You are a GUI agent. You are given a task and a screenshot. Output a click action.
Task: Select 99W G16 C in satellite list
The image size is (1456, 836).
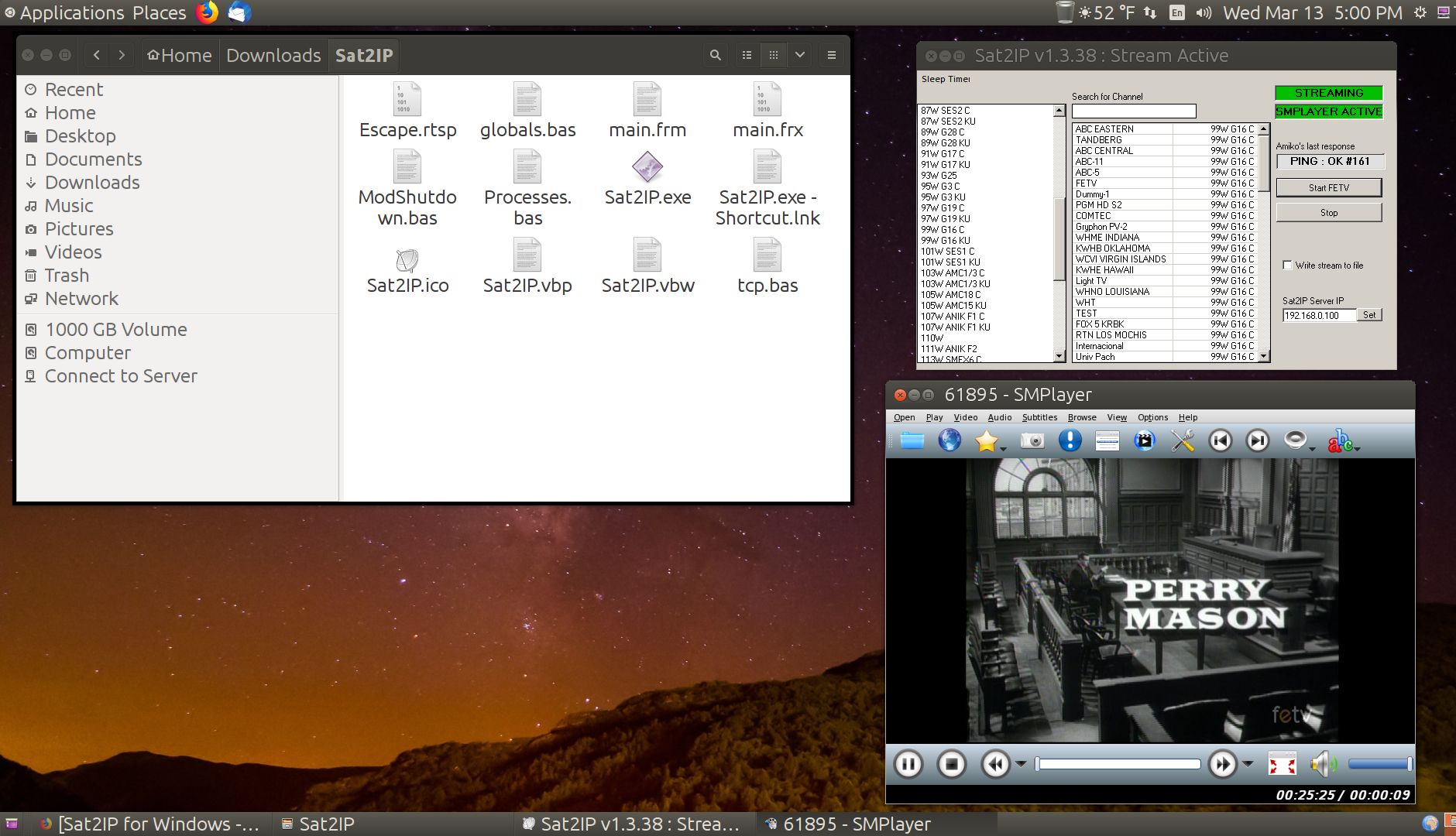click(943, 230)
